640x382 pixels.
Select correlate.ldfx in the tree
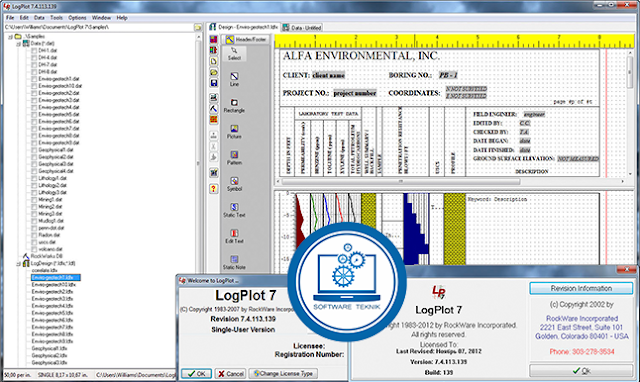tap(44, 271)
